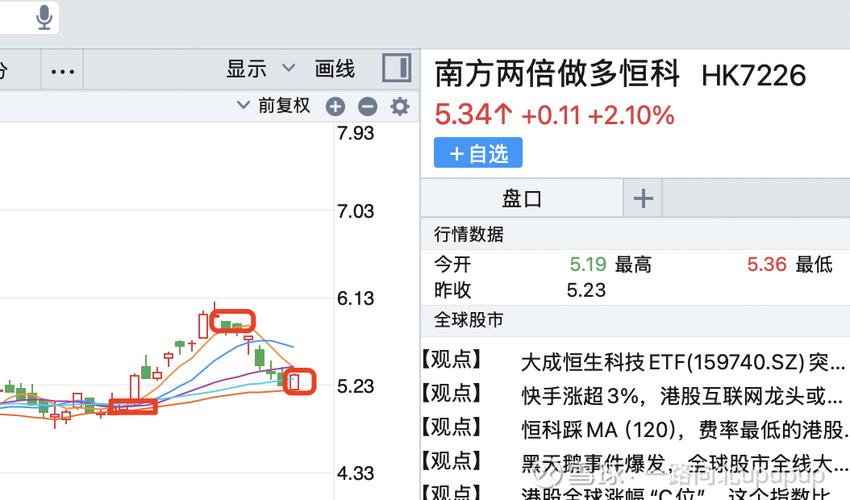Screen dimensions: 850x500
Task: Open news 大成恒生科技ETF(159740.SZ)
Action: point(684,362)
